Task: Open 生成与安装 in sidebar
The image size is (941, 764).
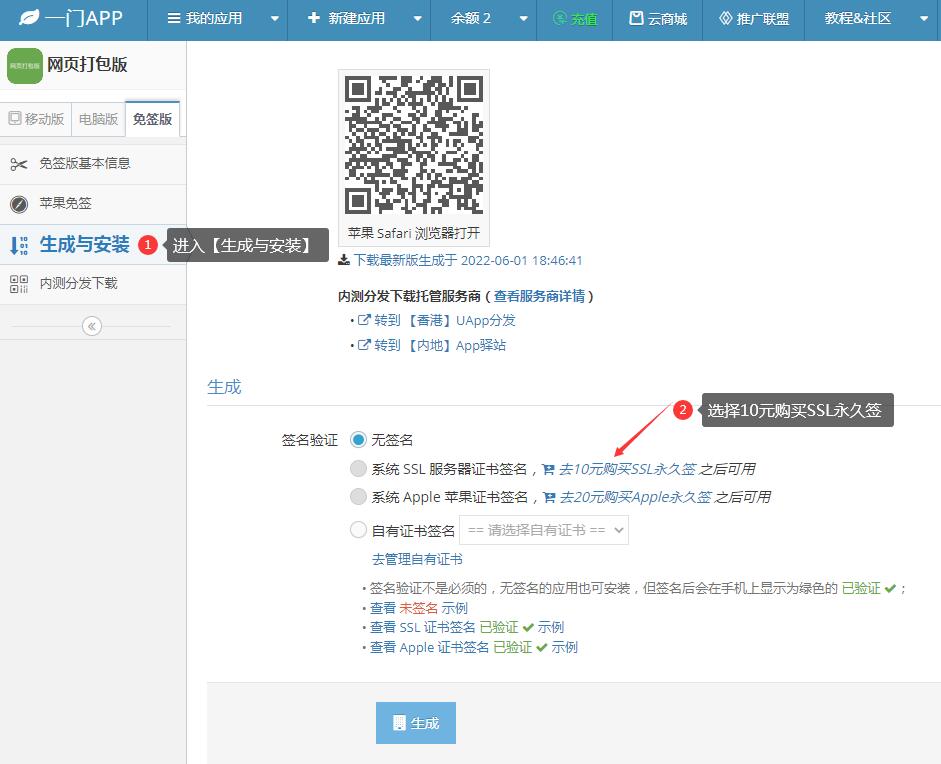Action: pos(93,245)
